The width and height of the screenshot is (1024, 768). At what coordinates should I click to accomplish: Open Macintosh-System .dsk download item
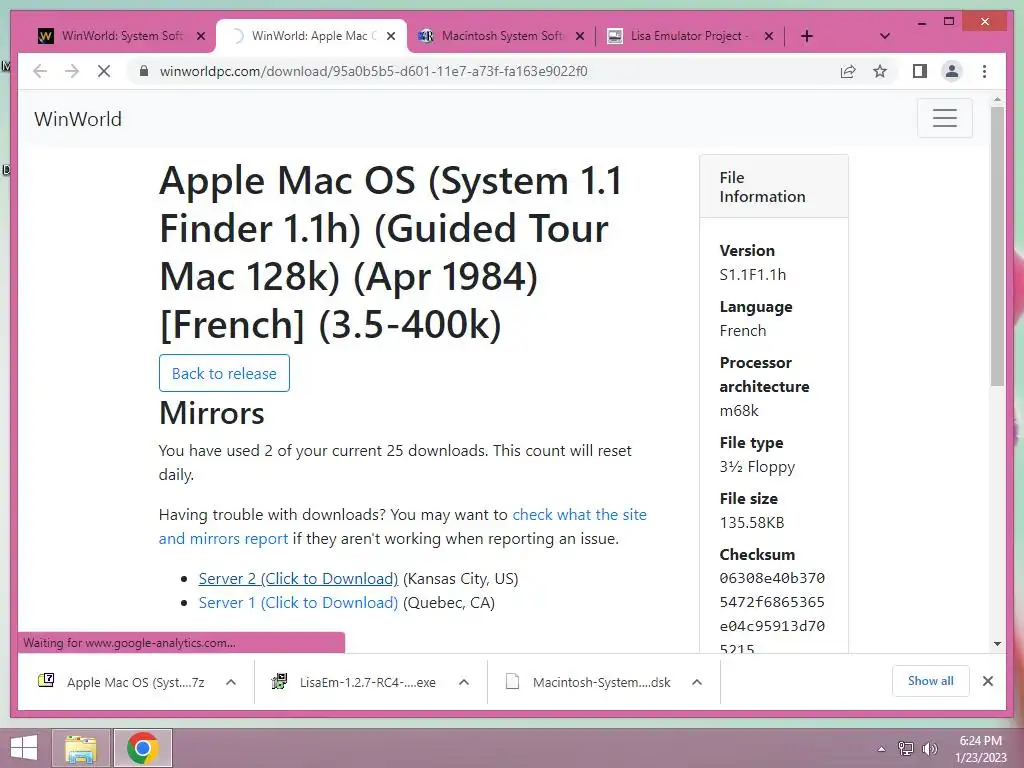590,682
